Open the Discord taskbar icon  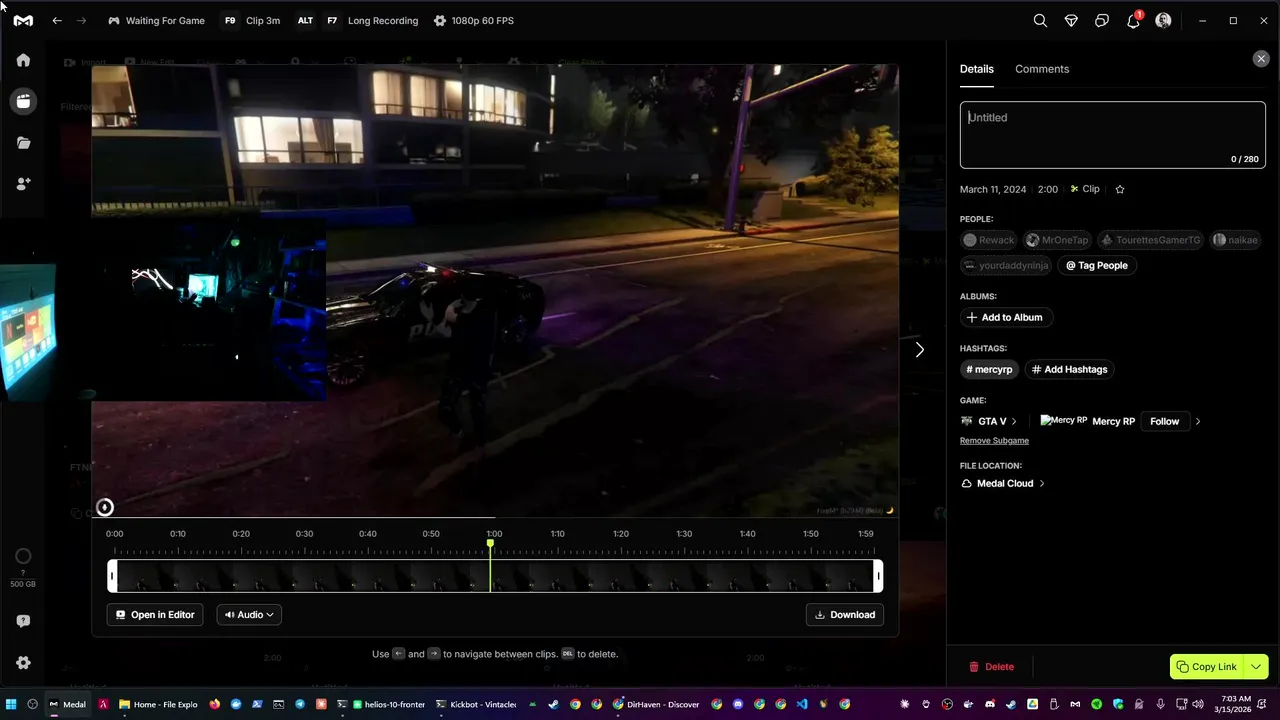click(738, 704)
